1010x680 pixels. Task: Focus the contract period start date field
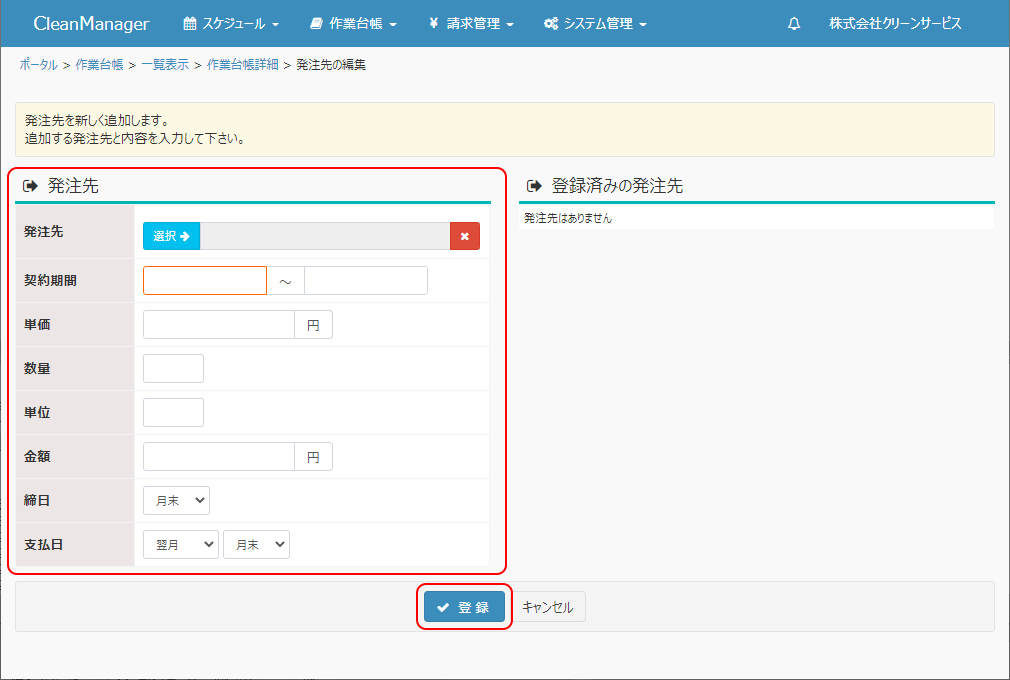coord(205,281)
